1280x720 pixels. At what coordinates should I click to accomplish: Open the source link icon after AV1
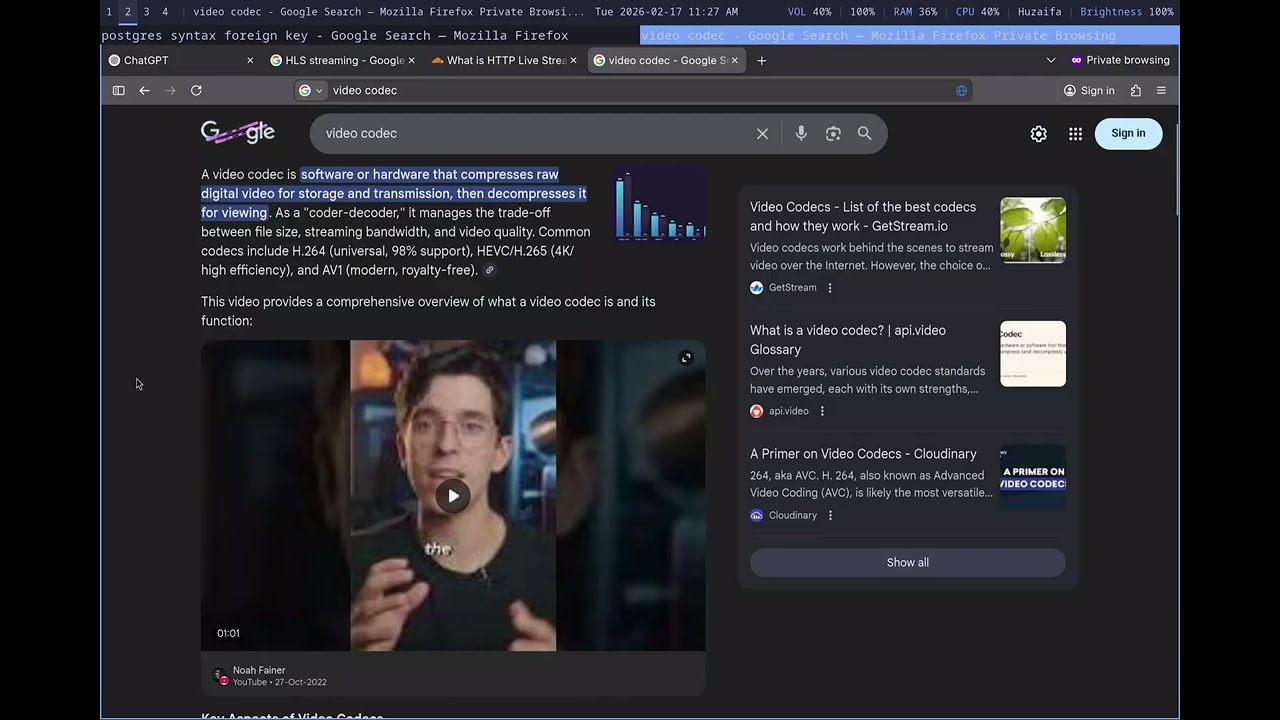[489, 270]
